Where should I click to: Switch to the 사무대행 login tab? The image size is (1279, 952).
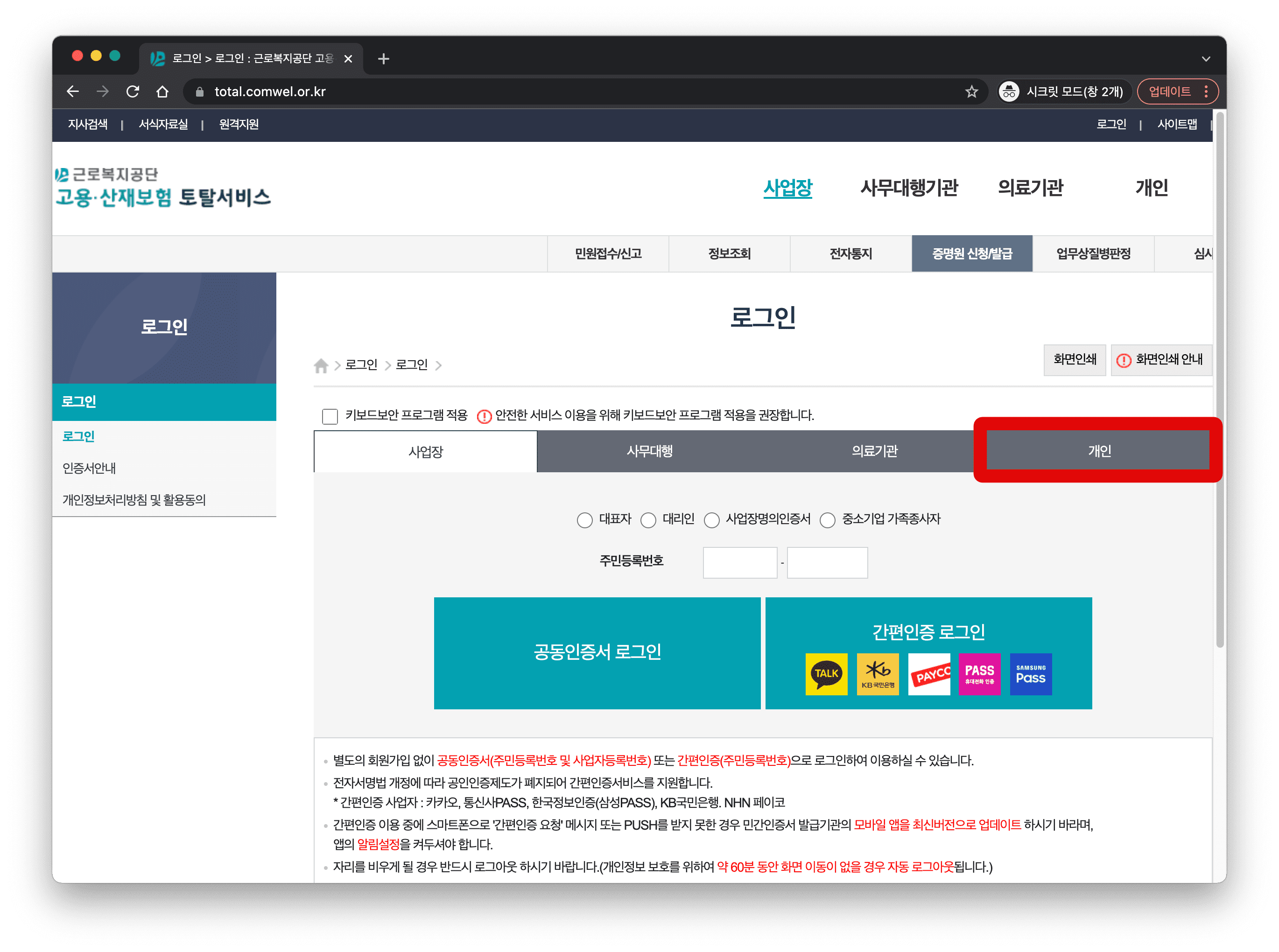[x=650, y=451]
